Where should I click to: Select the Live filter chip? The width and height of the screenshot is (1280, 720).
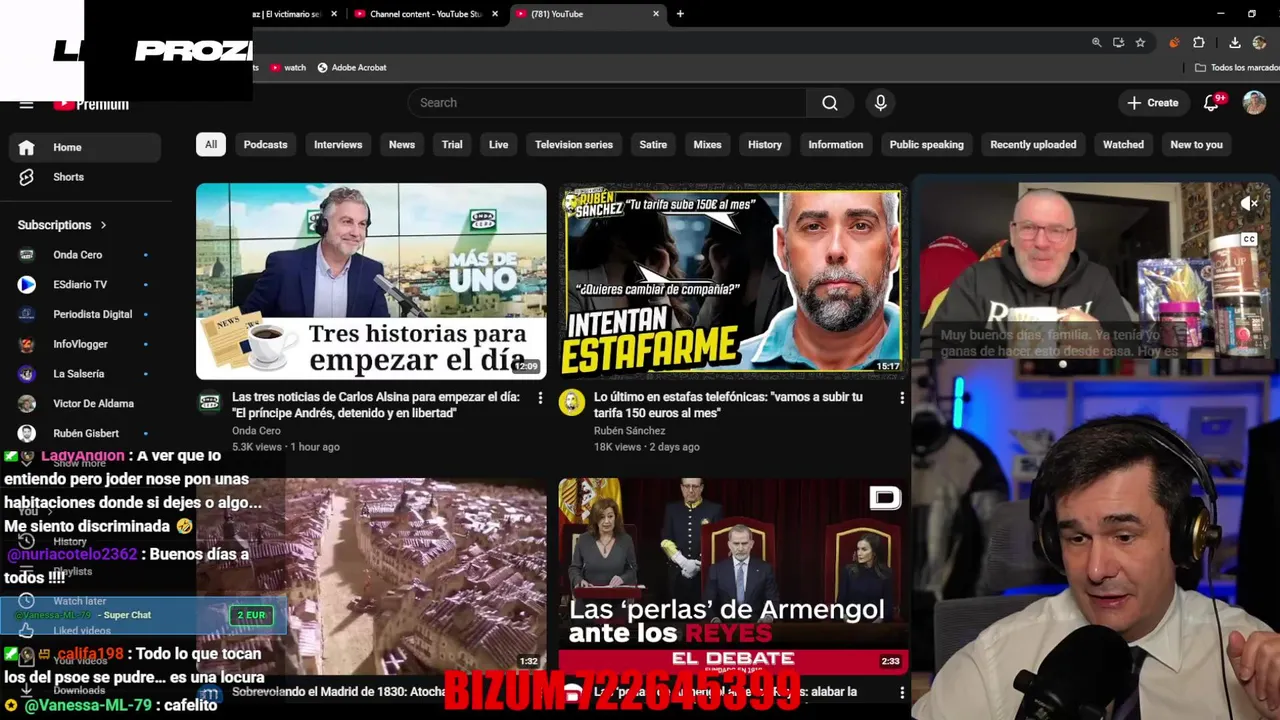click(x=498, y=145)
